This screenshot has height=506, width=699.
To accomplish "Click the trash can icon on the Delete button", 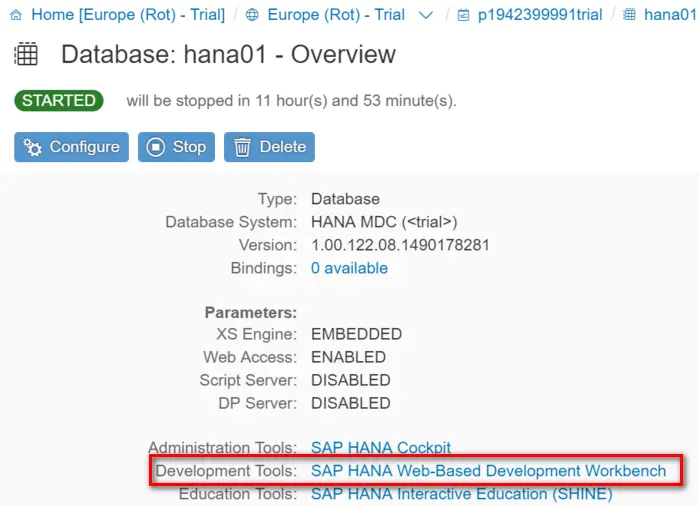I will 243,147.
